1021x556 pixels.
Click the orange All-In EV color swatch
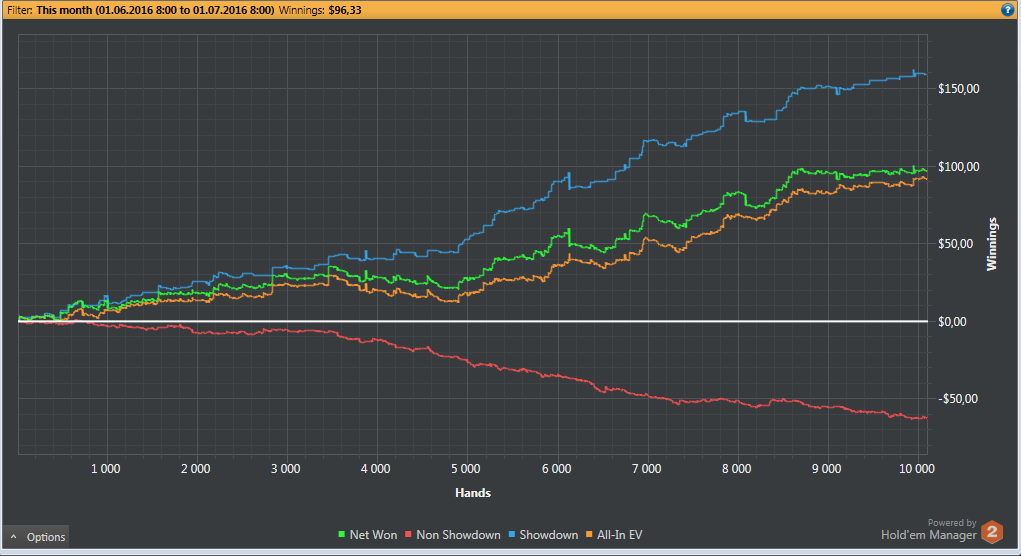coord(589,535)
